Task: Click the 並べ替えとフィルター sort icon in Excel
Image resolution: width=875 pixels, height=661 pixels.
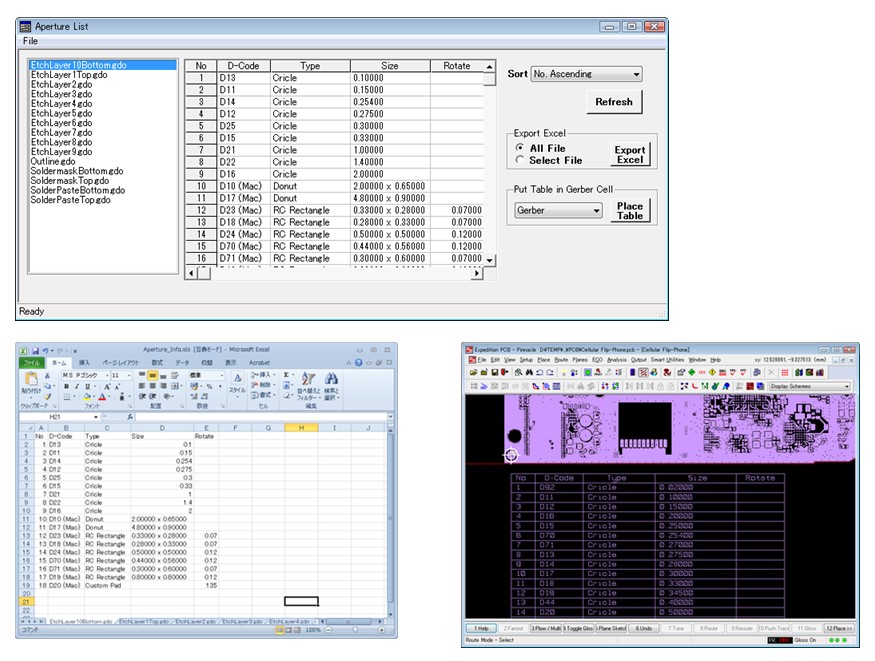Action: [307, 379]
